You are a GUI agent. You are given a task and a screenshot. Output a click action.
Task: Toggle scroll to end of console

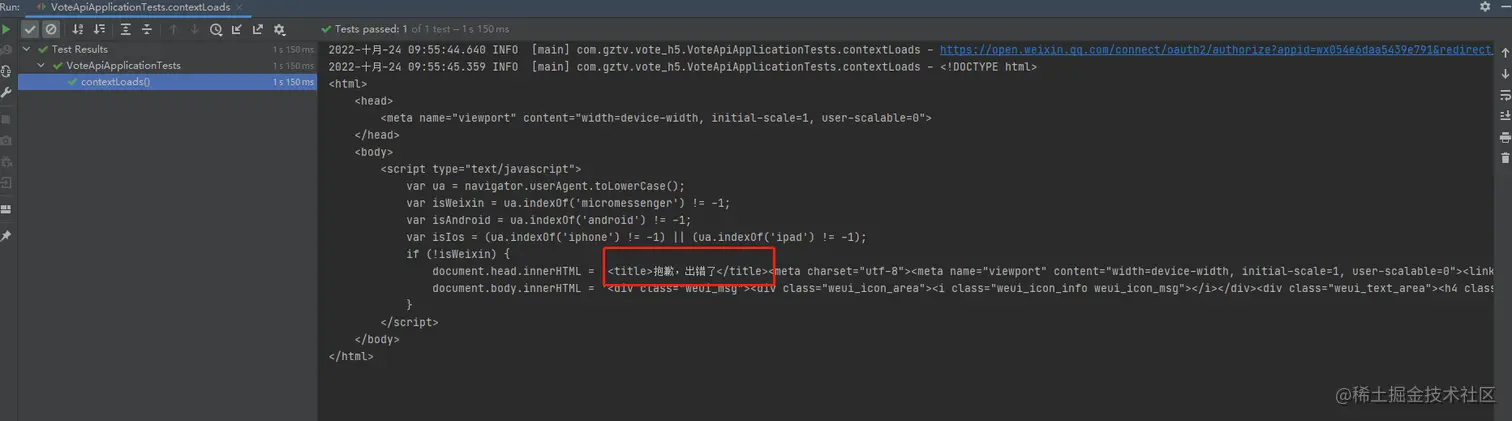[1505, 116]
